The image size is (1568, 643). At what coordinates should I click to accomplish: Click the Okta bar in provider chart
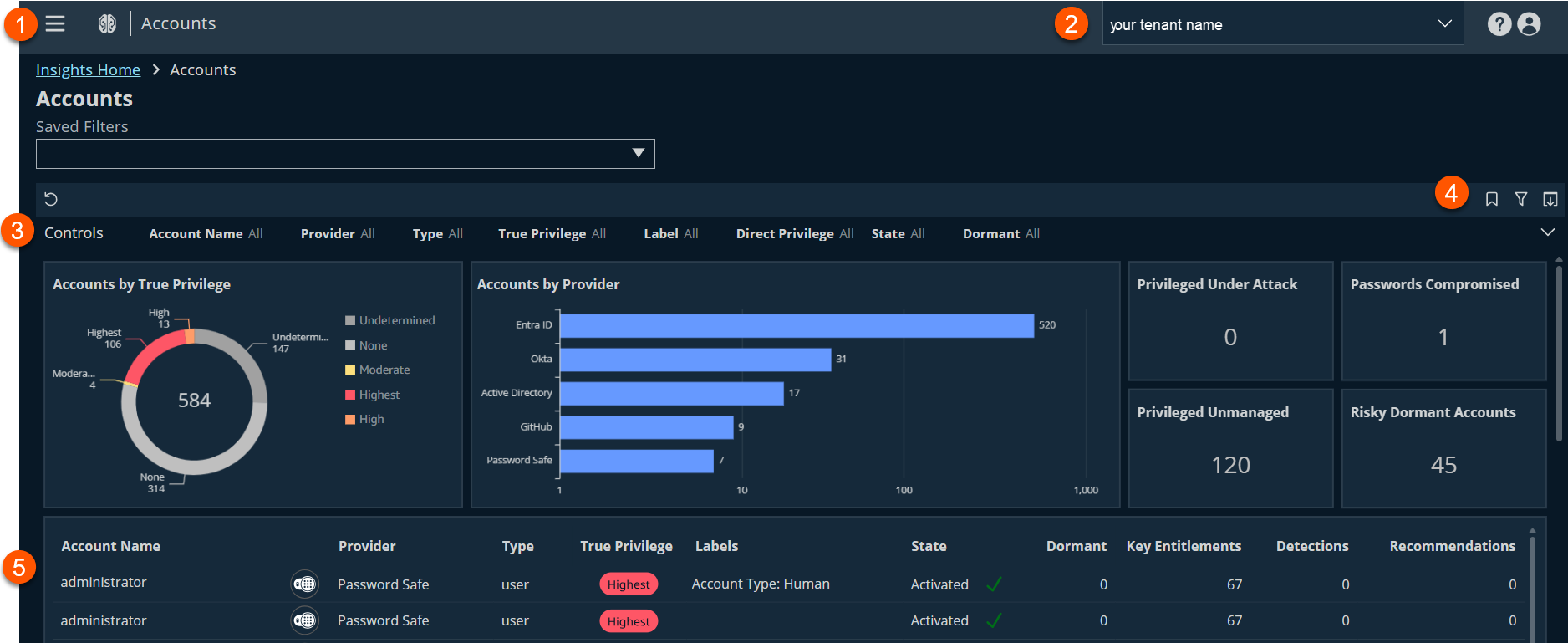coord(695,360)
